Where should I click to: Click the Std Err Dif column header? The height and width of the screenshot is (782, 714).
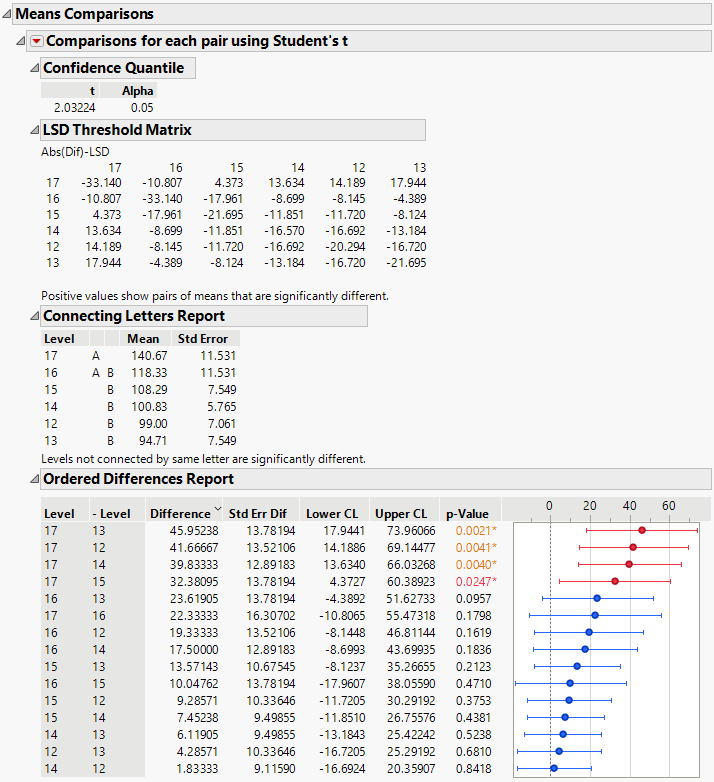point(257,513)
